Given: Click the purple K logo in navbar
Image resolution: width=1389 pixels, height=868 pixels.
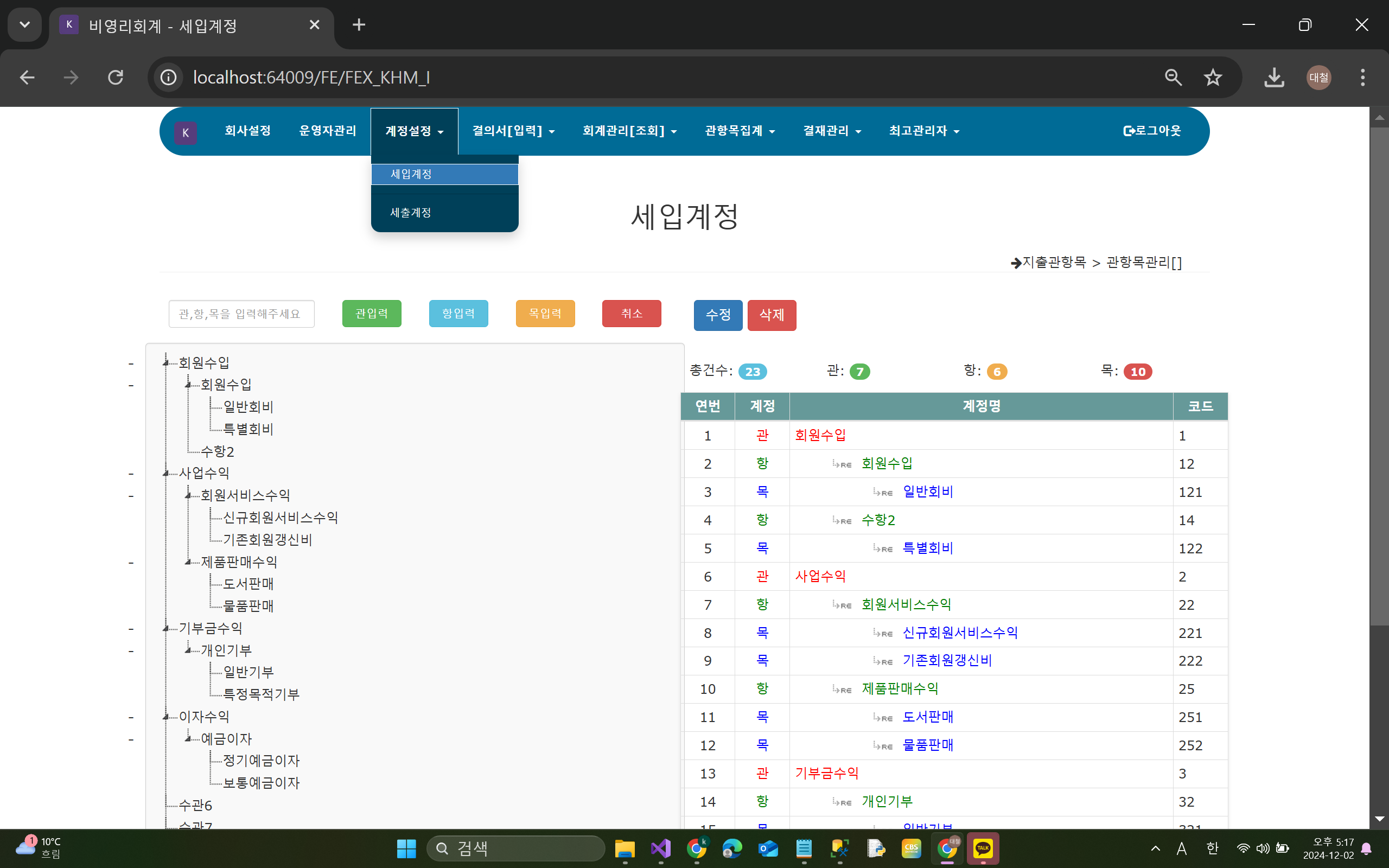Looking at the screenshot, I should tap(186, 132).
